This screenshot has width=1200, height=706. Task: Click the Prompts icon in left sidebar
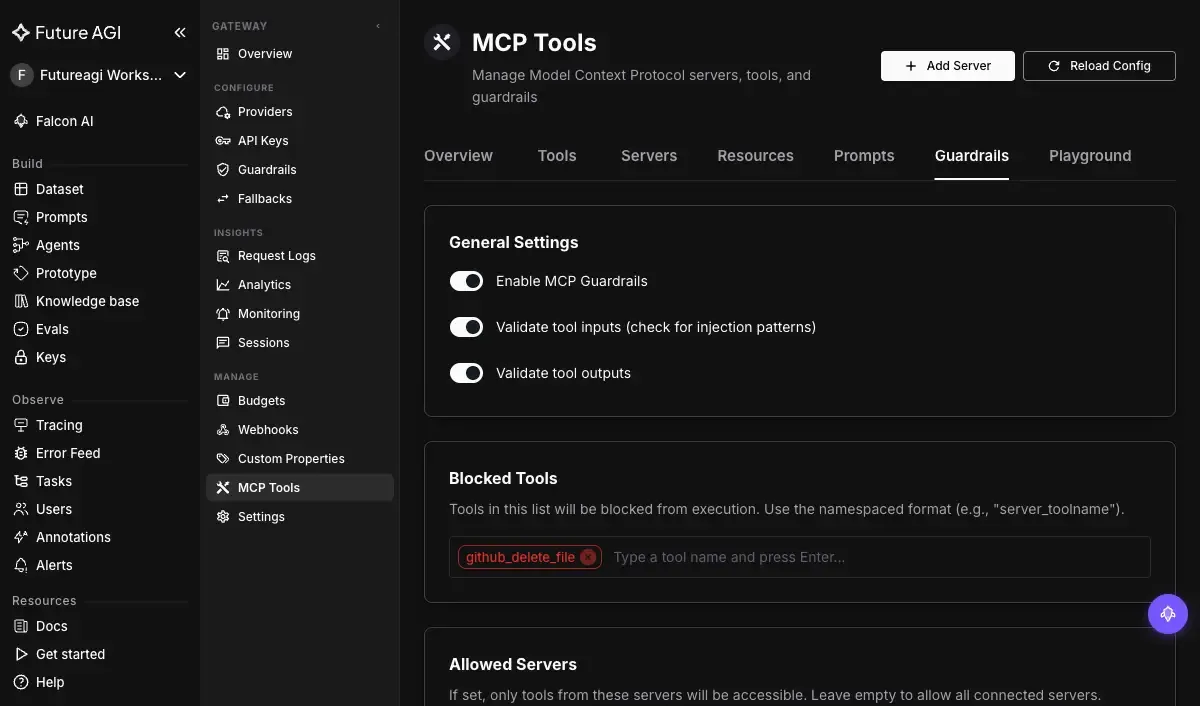[21, 217]
